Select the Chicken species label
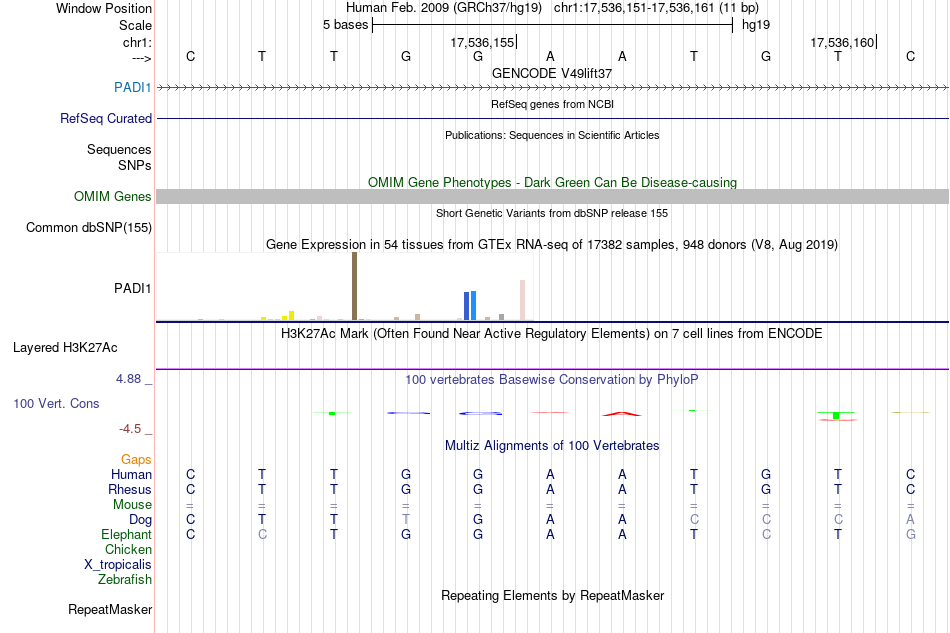This screenshot has width=950, height=633. tap(128, 549)
